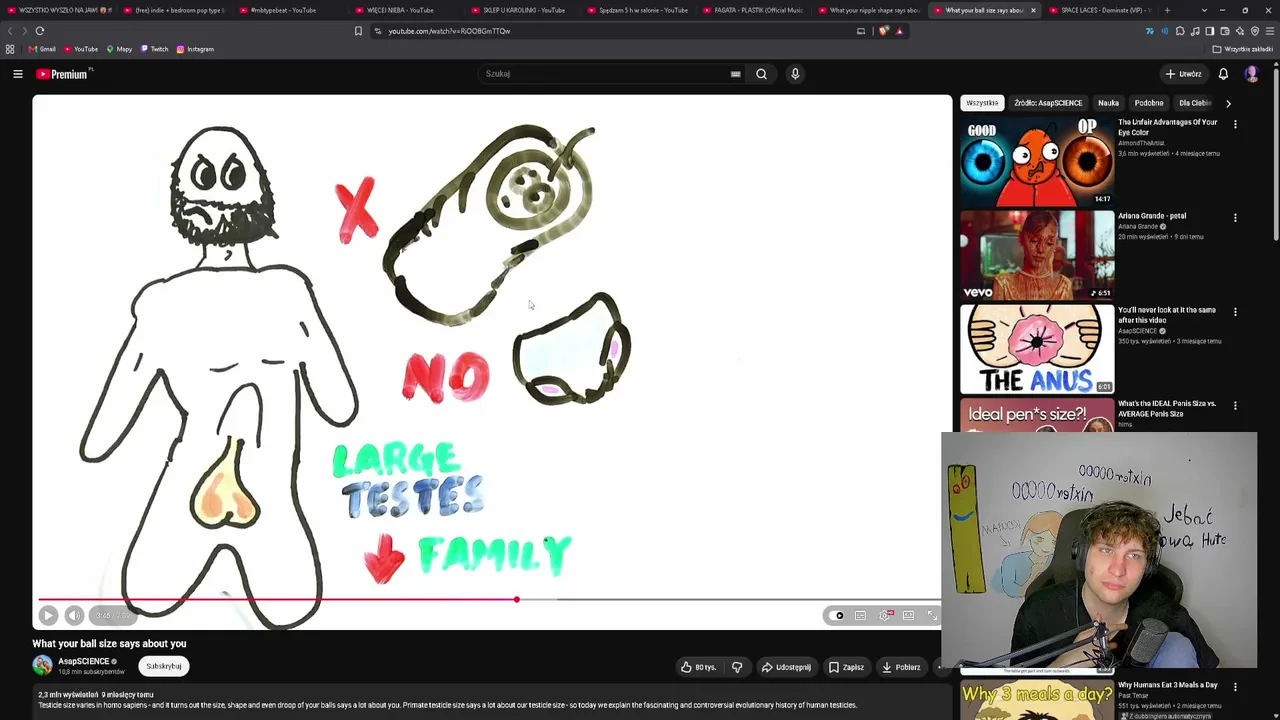This screenshot has width=1280, height=720.
Task: Open Instagram bookmark
Action: (195, 49)
